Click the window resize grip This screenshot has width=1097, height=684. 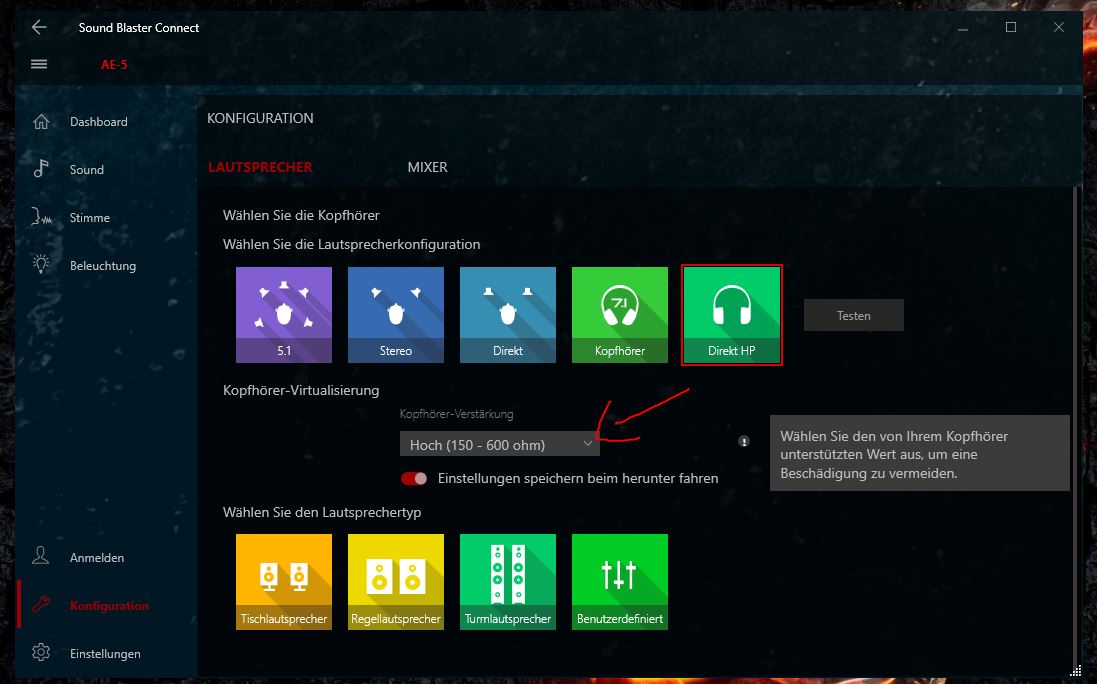[1076, 671]
